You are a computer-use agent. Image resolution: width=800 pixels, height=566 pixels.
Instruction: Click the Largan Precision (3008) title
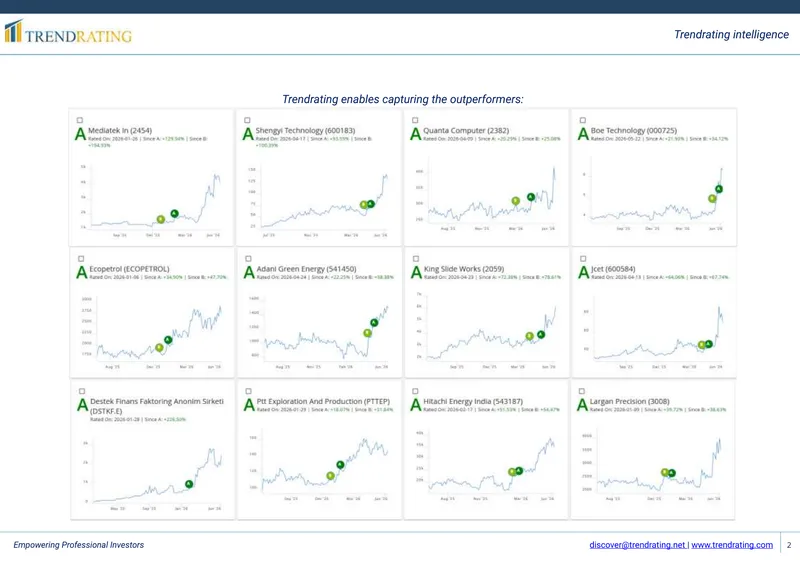coord(630,402)
